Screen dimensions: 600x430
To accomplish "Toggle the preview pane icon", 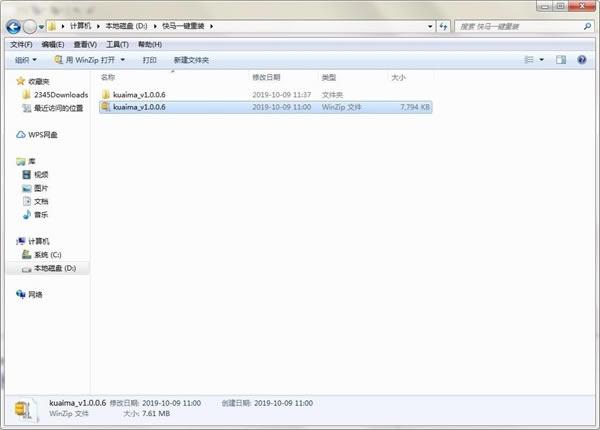I will (x=561, y=60).
